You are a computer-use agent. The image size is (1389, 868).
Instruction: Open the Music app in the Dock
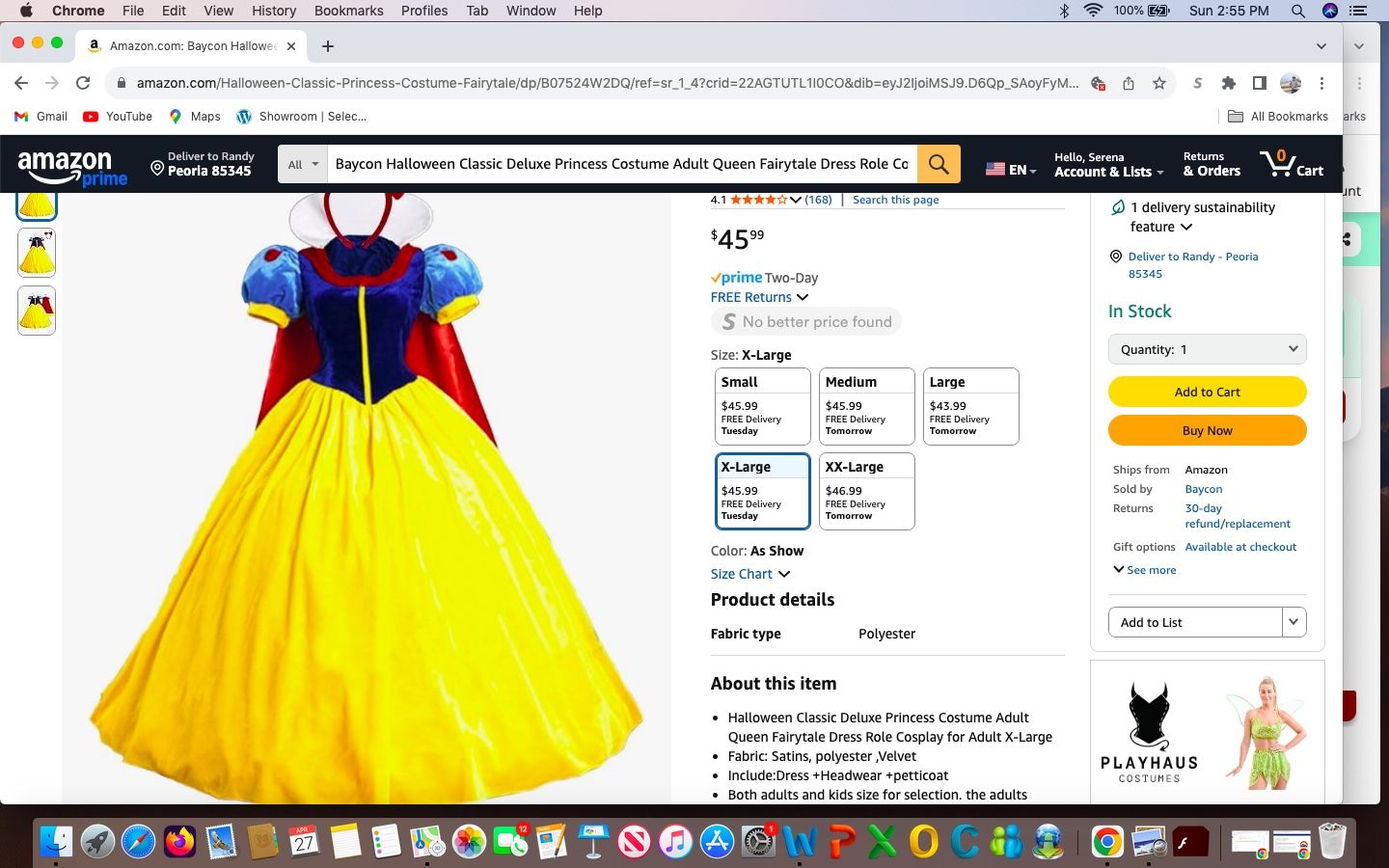675,841
